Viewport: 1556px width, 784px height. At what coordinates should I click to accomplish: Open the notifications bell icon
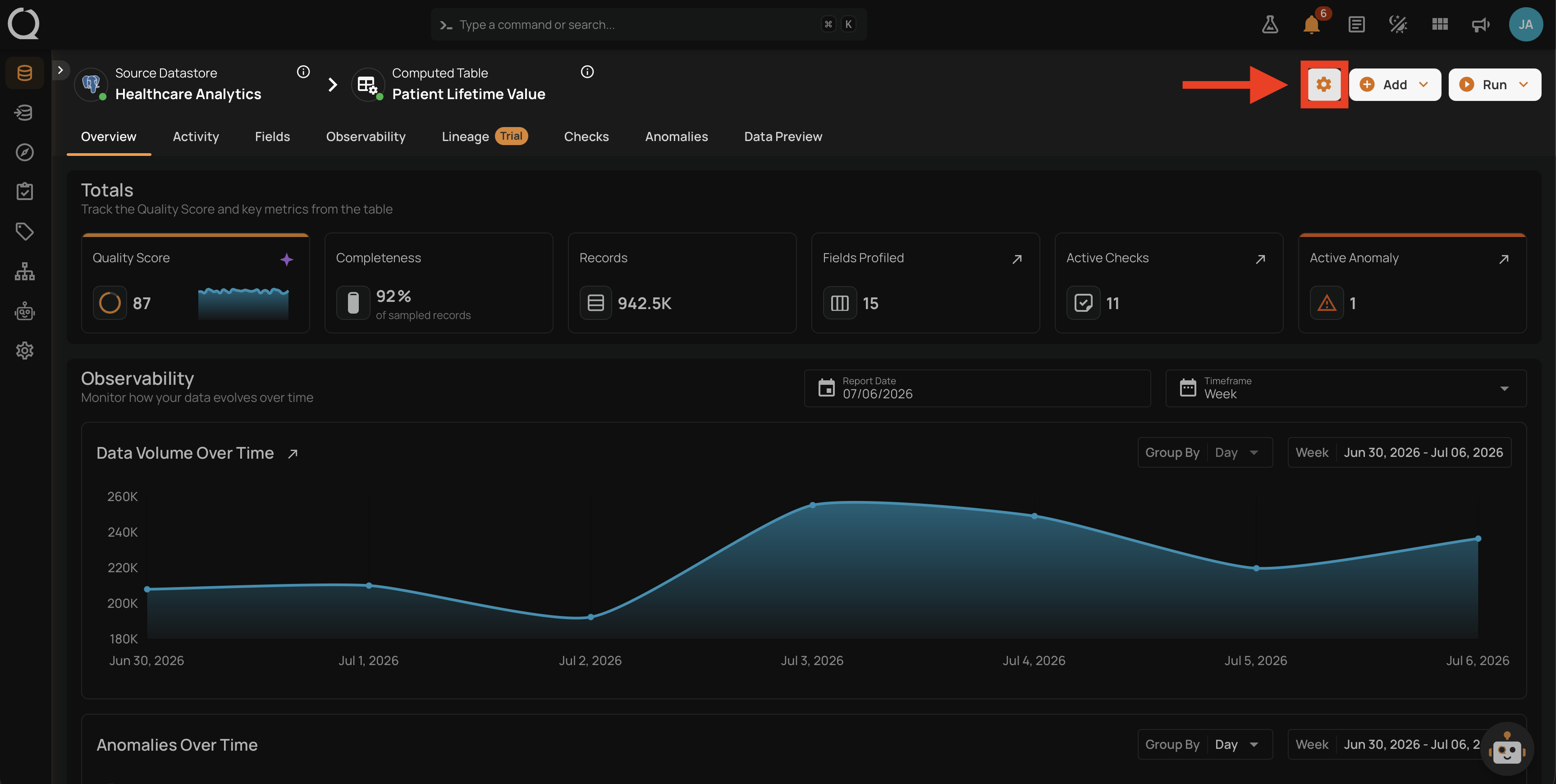pyautogui.click(x=1311, y=24)
